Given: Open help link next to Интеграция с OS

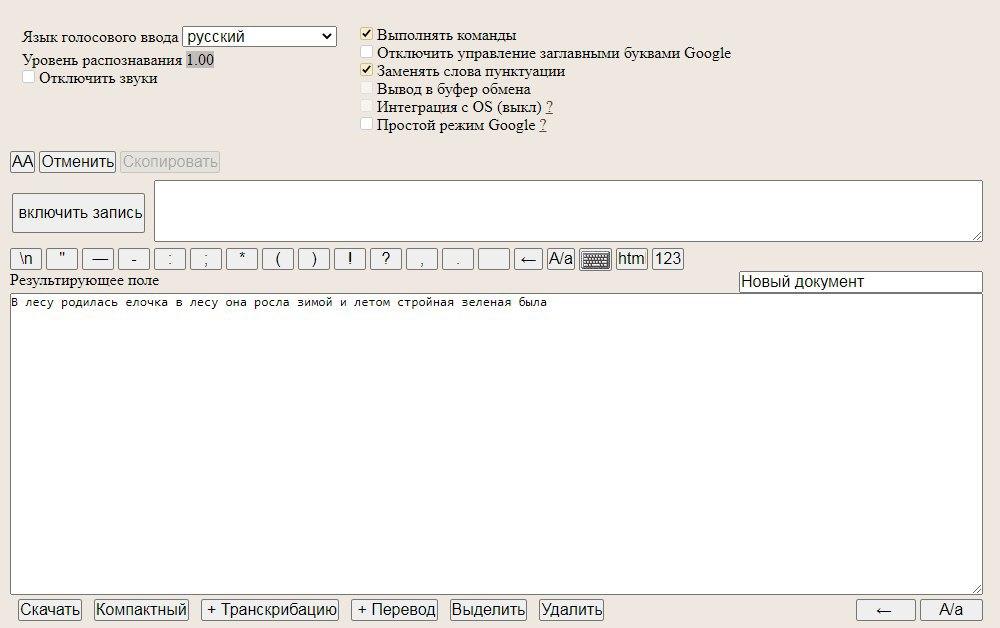Looking at the screenshot, I should tap(550, 107).
